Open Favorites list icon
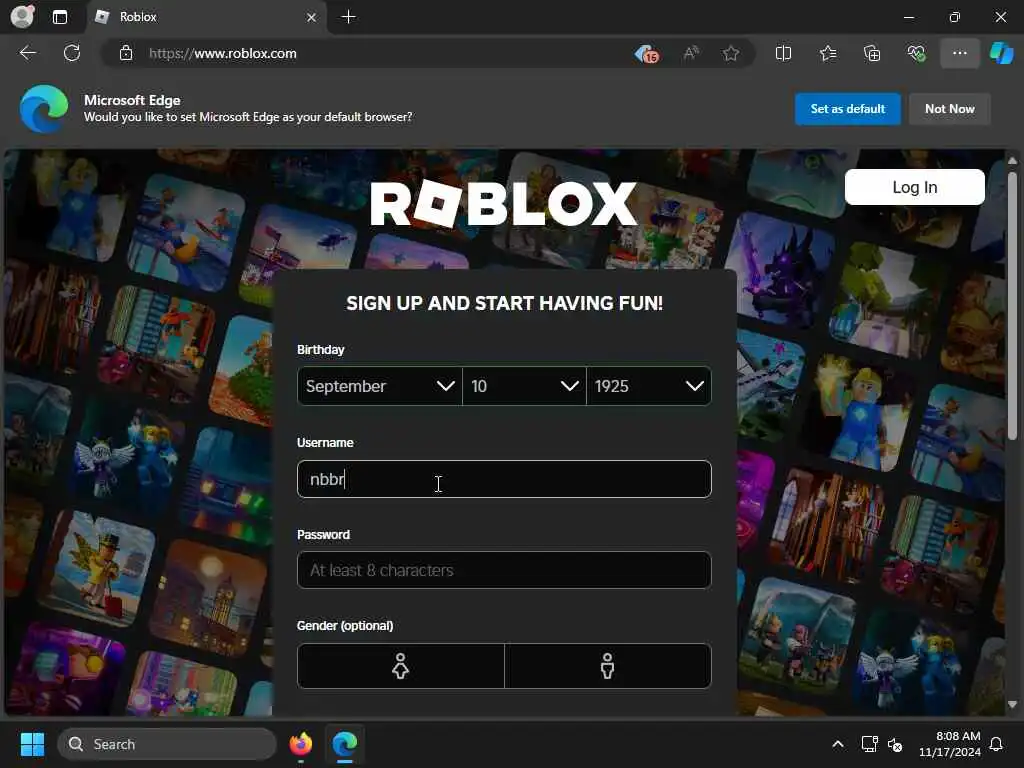The height and width of the screenshot is (768, 1024). (x=828, y=54)
